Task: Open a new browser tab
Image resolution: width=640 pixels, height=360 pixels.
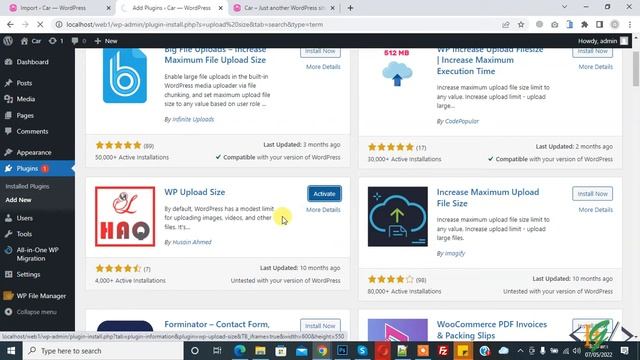Action: (x=350, y=8)
